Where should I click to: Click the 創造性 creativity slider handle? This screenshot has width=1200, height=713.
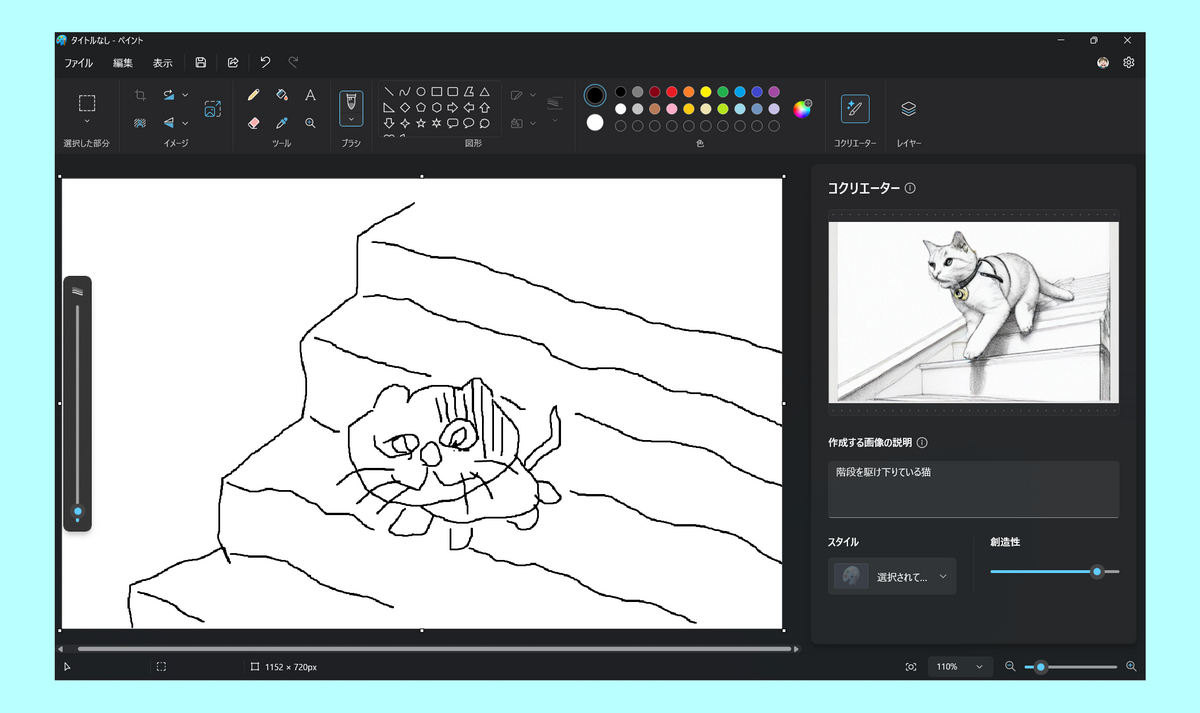click(1097, 571)
